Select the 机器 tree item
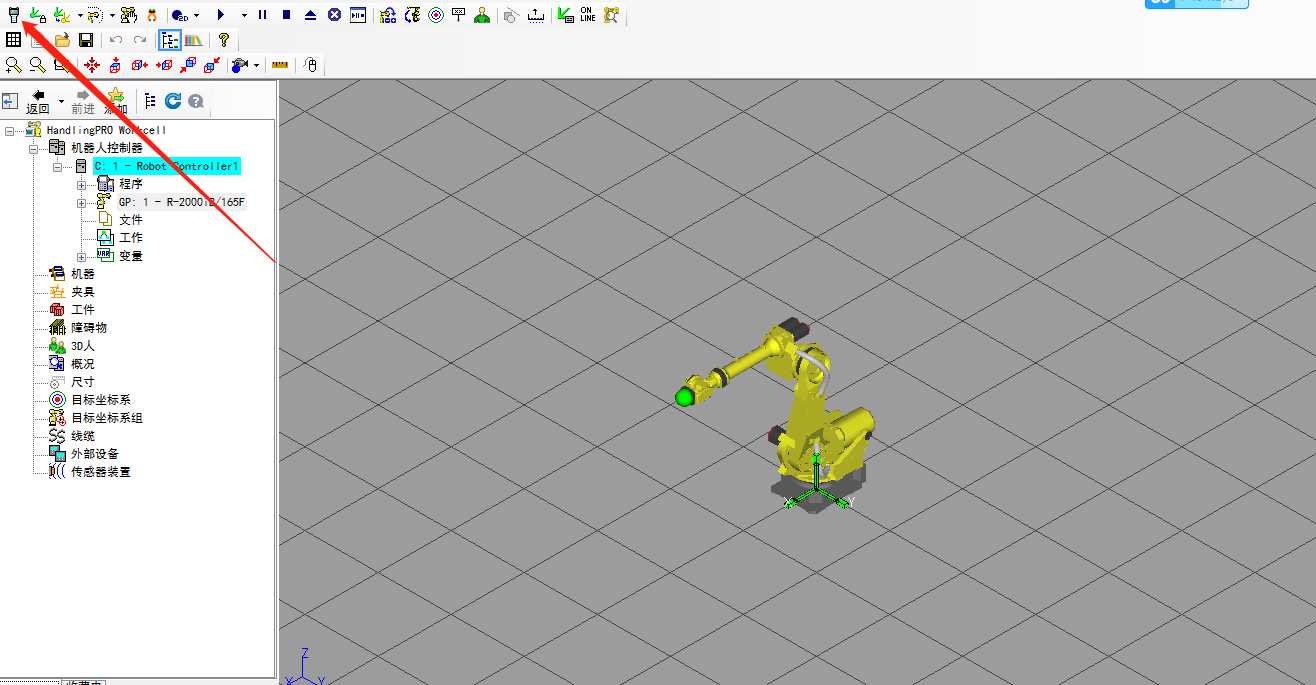1316x685 pixels. (83, 274)
